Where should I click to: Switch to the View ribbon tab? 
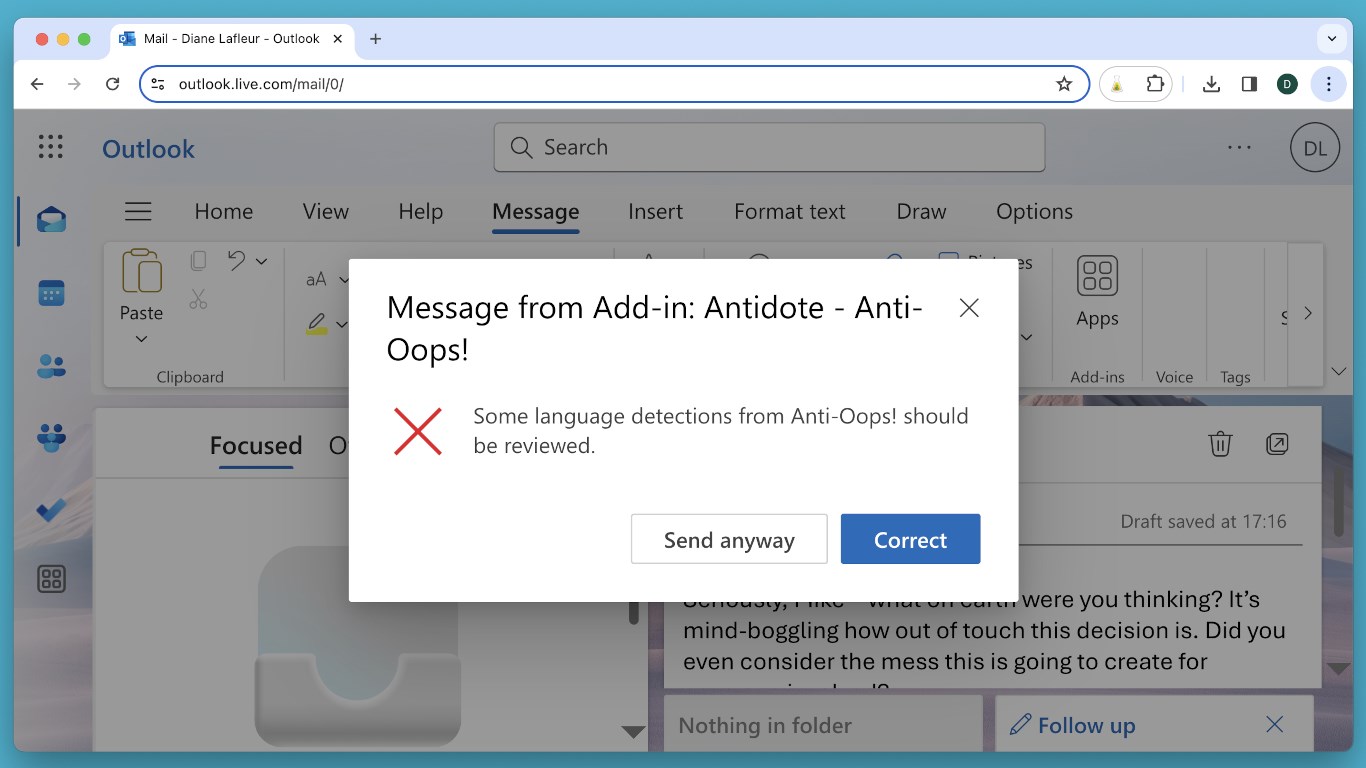pos(326,211)
